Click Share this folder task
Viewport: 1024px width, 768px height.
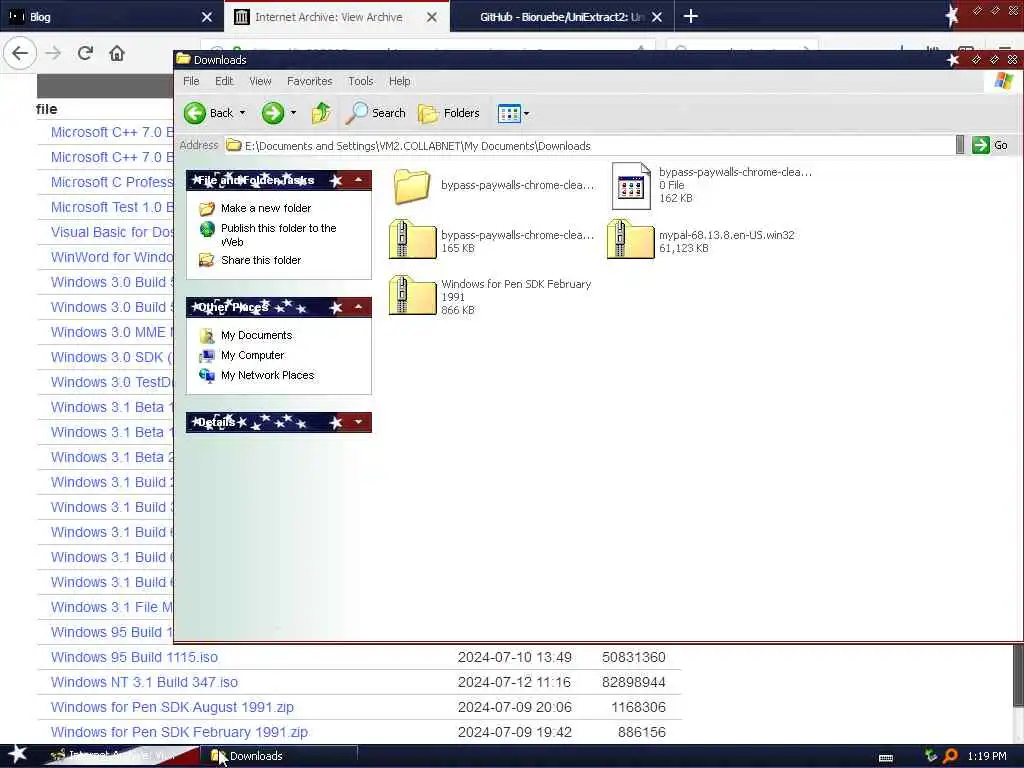(261, 260)
